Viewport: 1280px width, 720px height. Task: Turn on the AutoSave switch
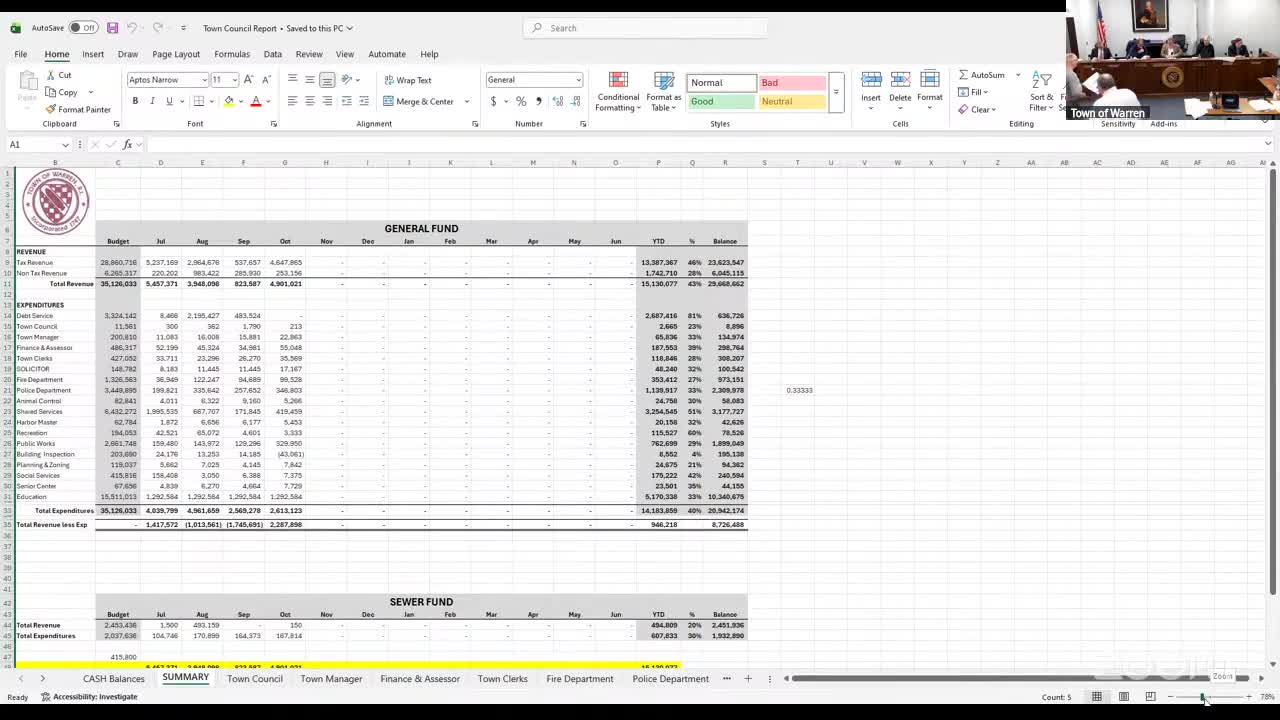point(82,28)
